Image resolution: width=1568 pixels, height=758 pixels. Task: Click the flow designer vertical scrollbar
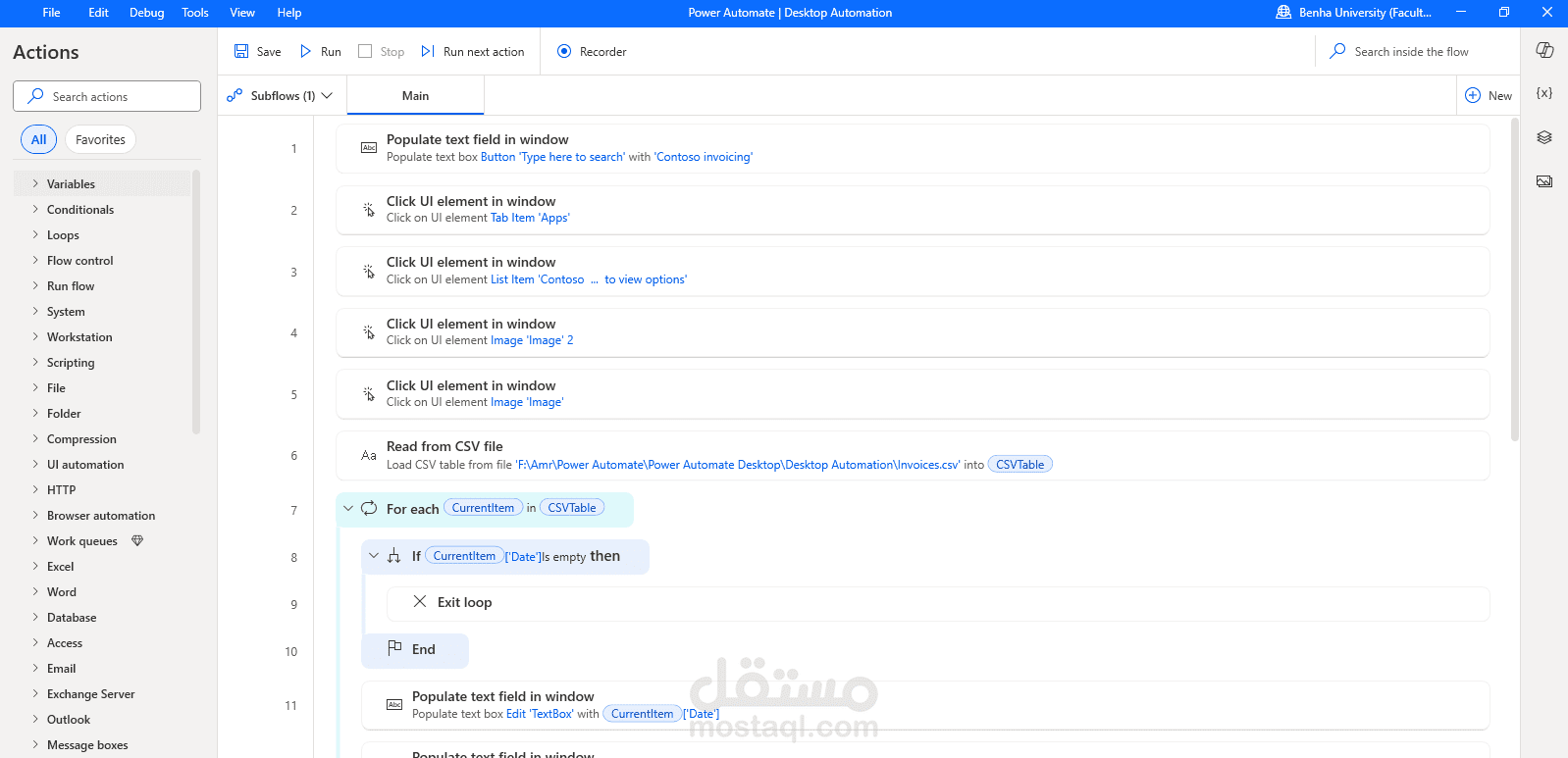click(1514, 279)
